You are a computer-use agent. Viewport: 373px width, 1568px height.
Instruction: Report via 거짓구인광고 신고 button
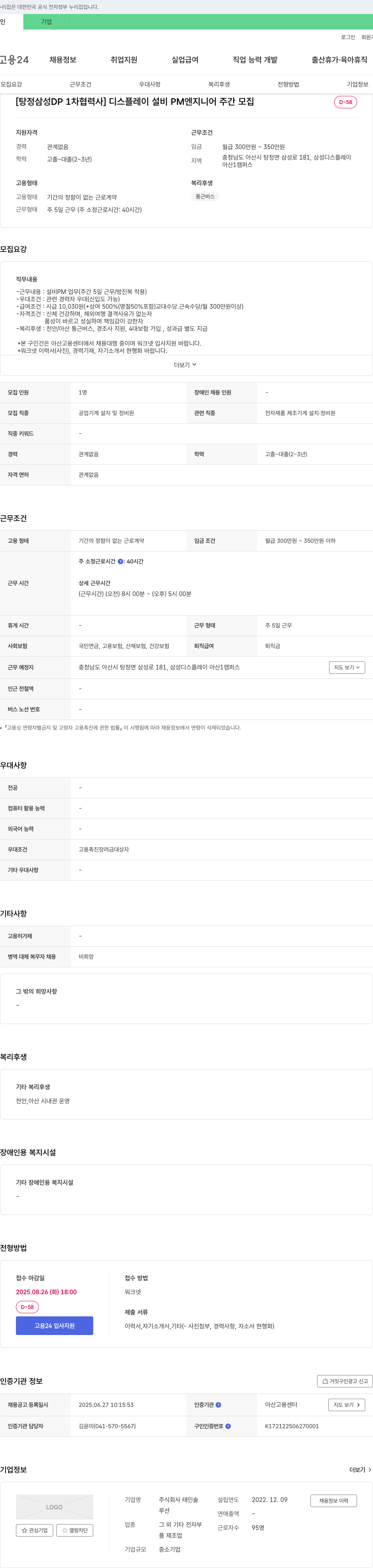[345, 1381]
